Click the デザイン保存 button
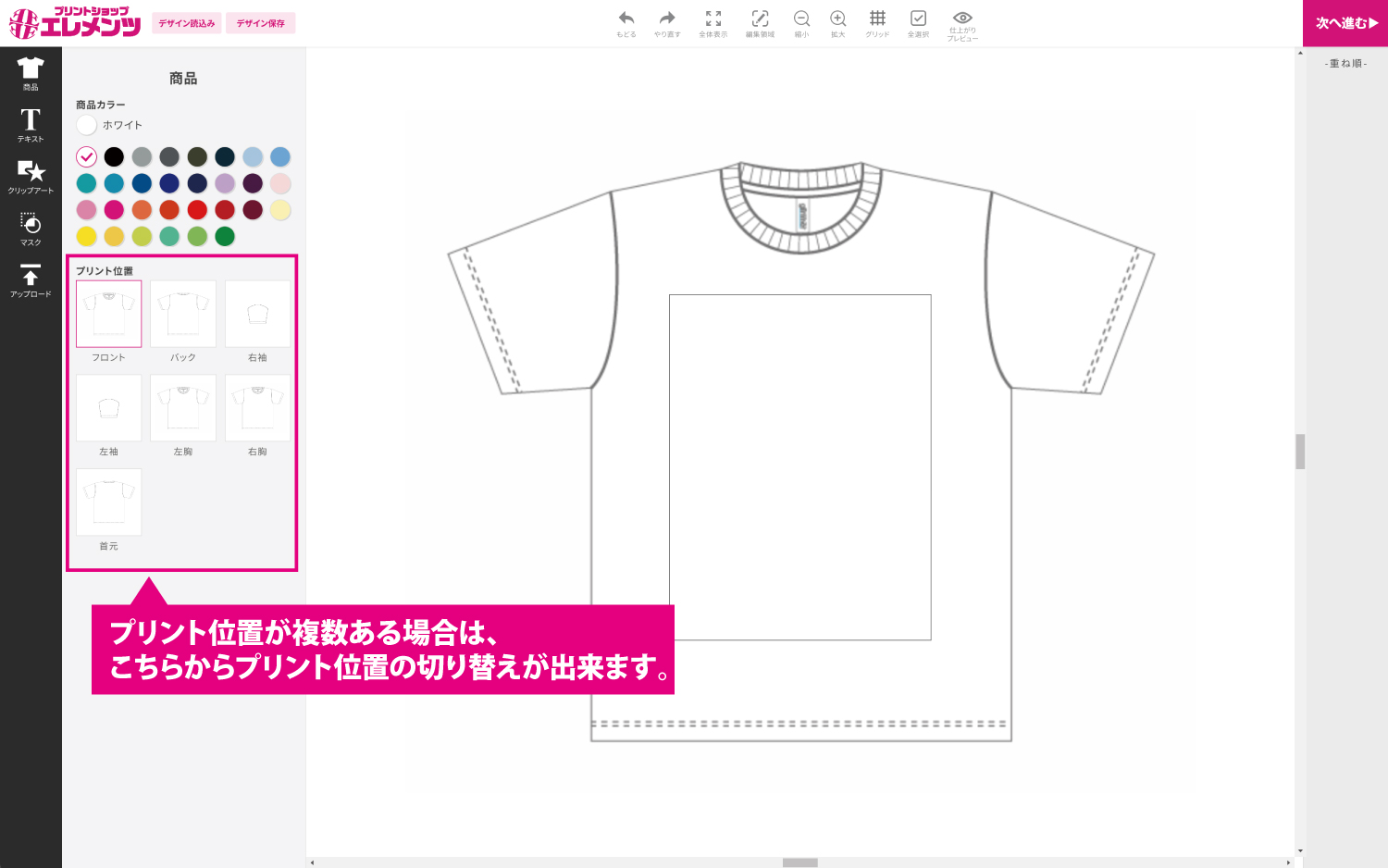 [260, 23]
